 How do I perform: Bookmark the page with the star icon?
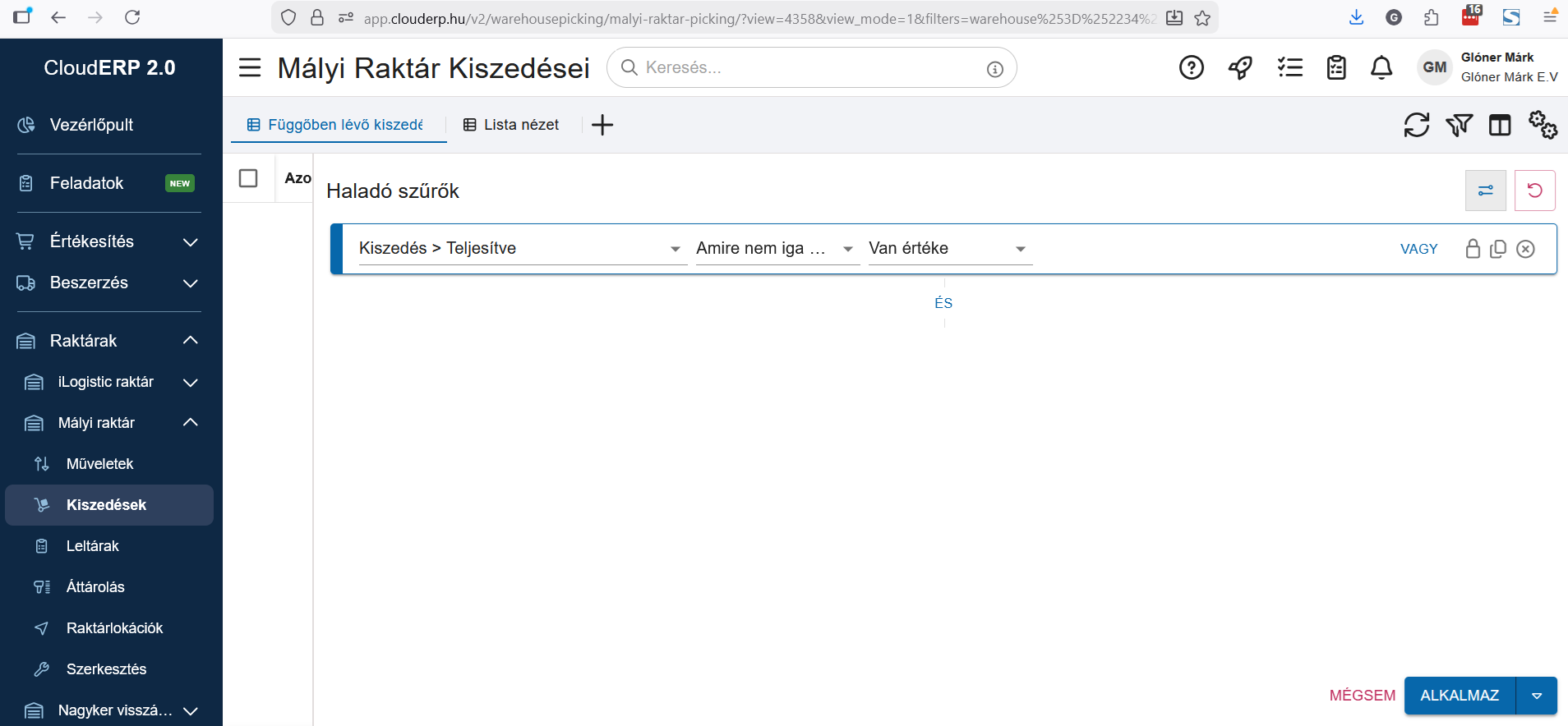click(1202, 18)
